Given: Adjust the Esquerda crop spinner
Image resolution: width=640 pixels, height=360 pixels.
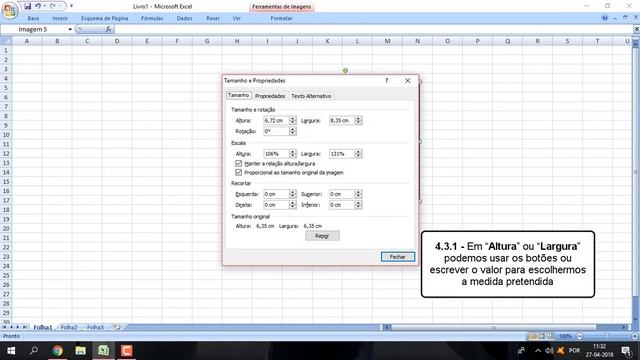Looking at the screenshot, I should click(x=292, y=194).
